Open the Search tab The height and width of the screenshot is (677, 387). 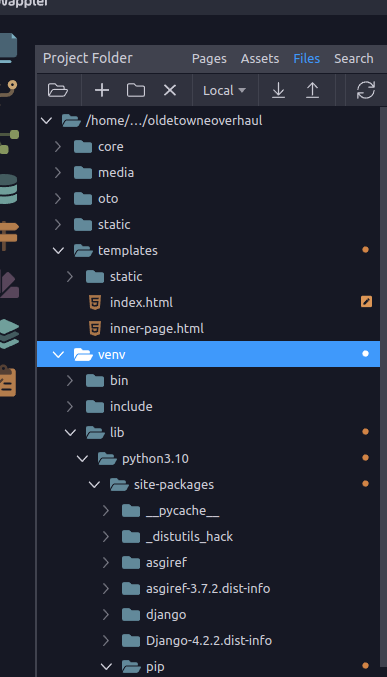point(353,58)
